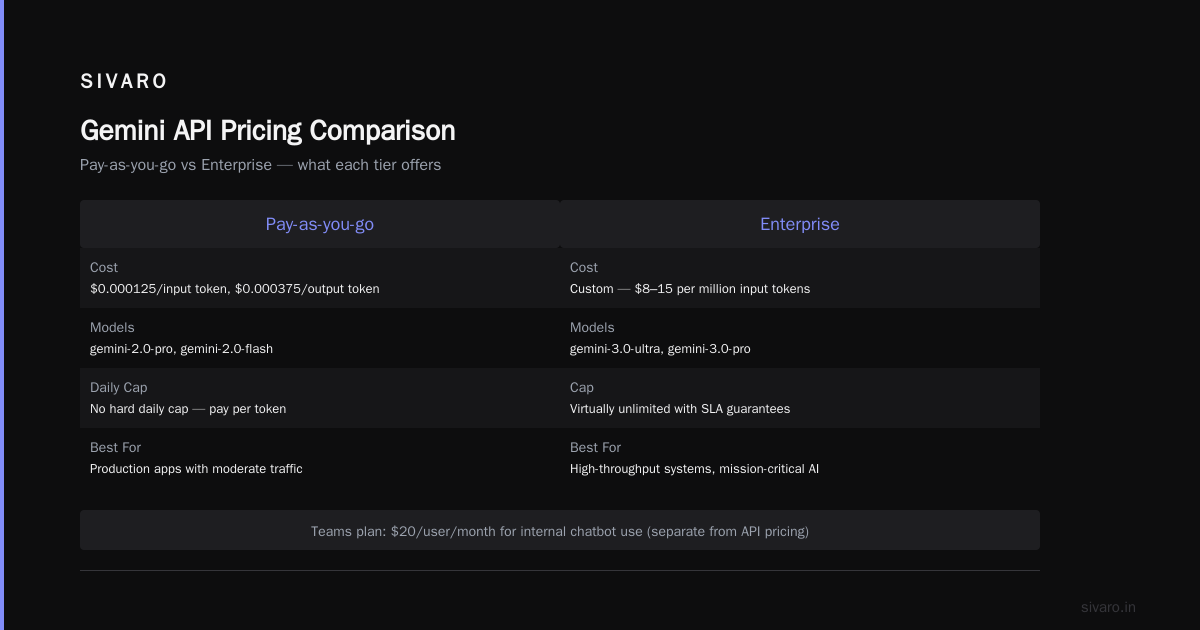Screen dimensions: 1200x630
Task: Select the Gemini API Pricing Comparison heading
Action: tap(267, 130)
